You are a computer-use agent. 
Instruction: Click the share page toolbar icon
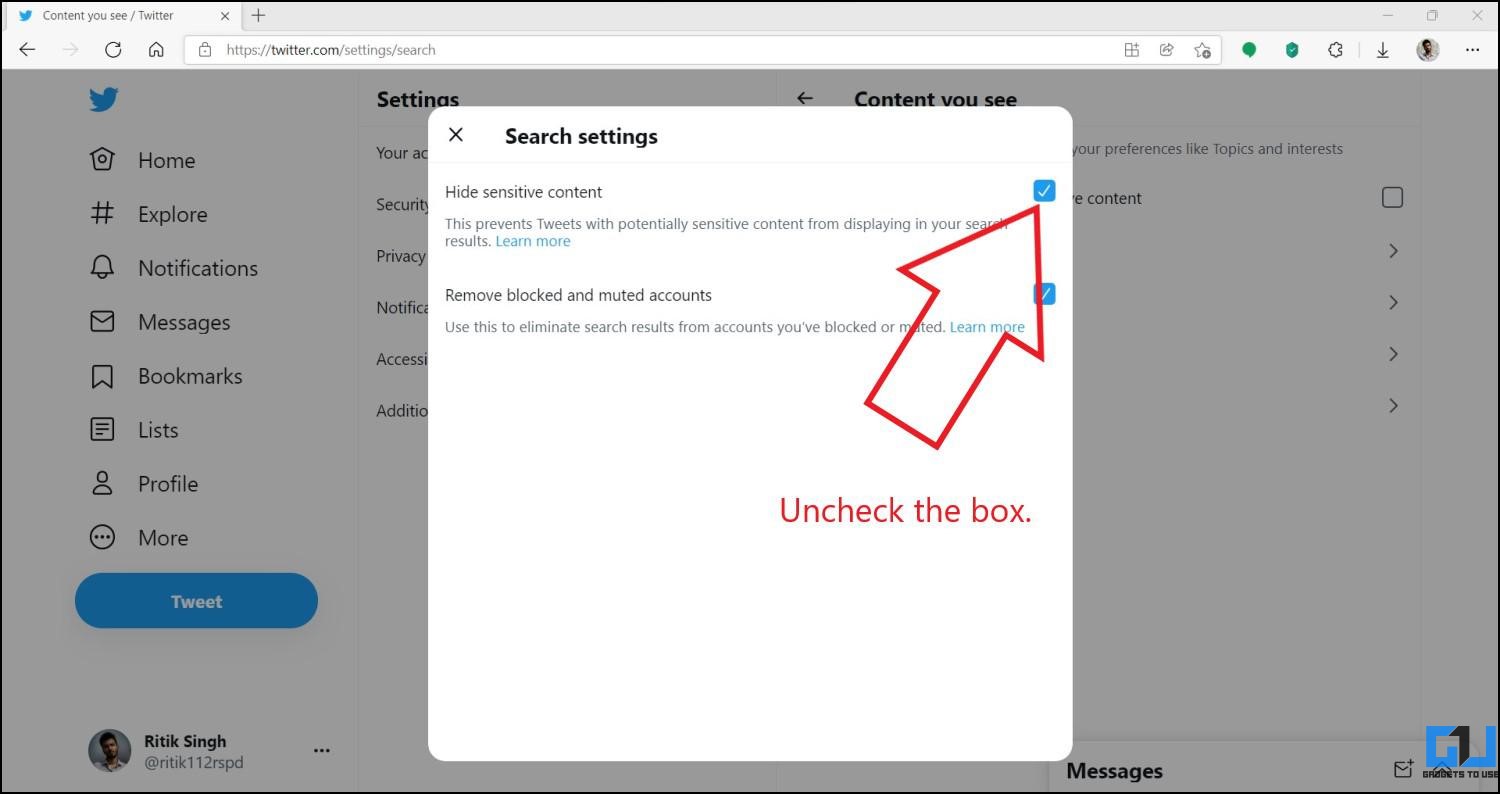tap(1167, 50)
